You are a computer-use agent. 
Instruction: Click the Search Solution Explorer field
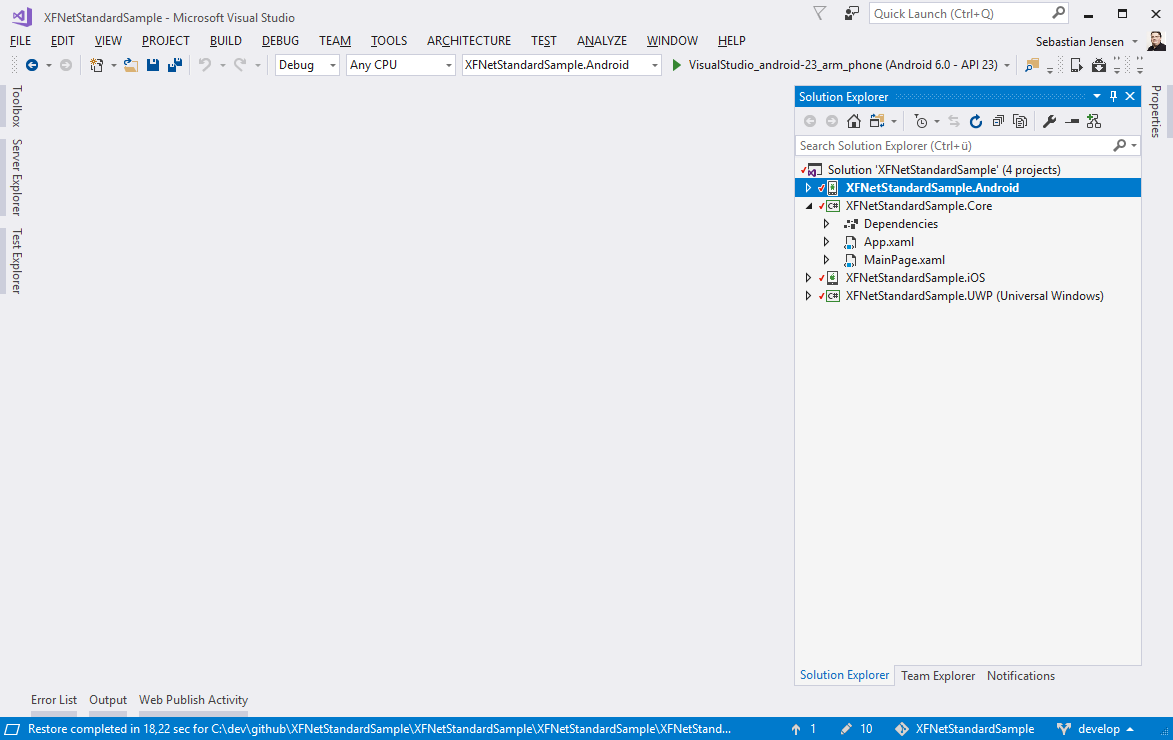coord(954,146)
